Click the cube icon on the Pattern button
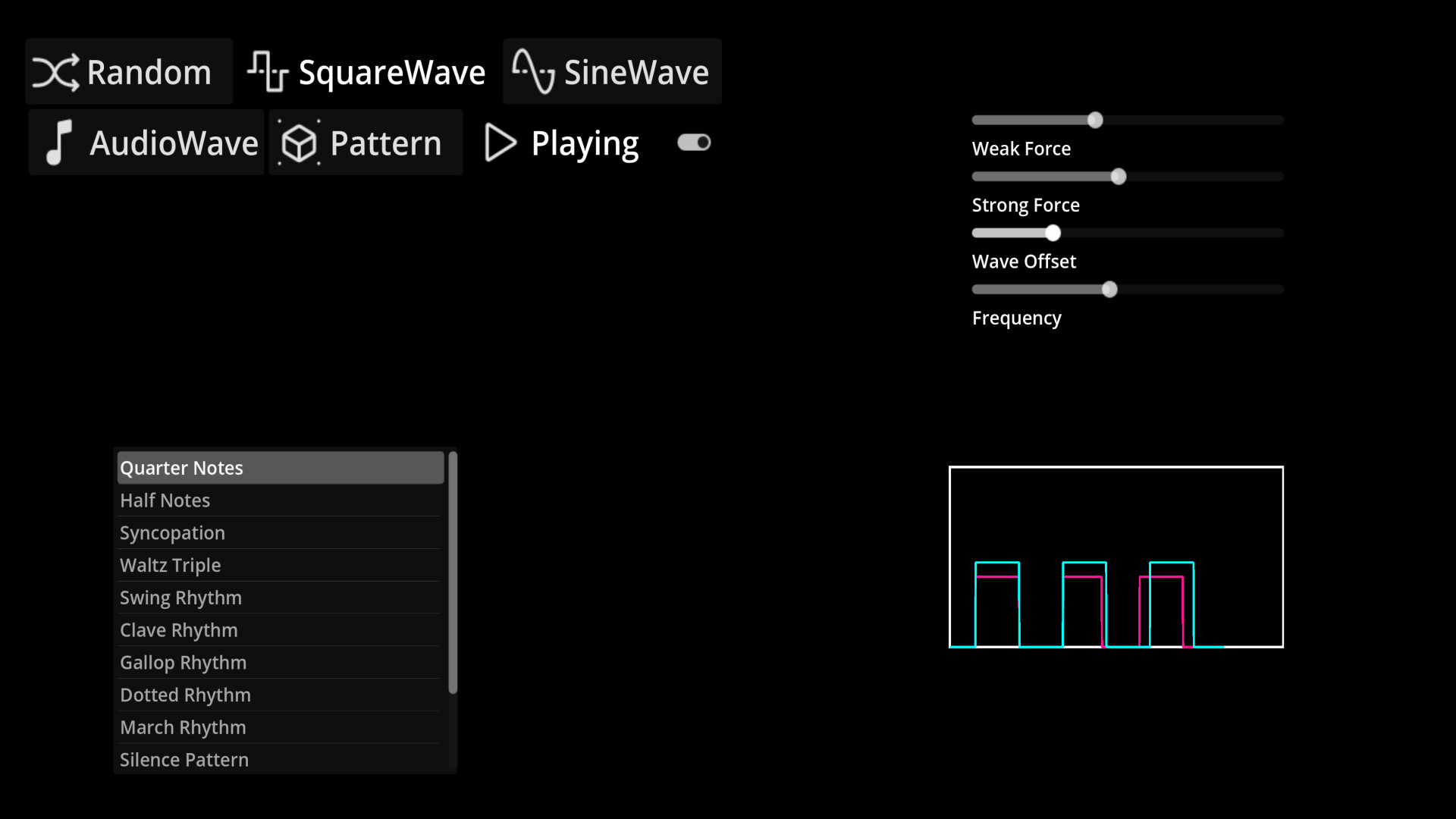This screenshot has height=819, width=1456. pyautogui.click(x=300, y=143)
